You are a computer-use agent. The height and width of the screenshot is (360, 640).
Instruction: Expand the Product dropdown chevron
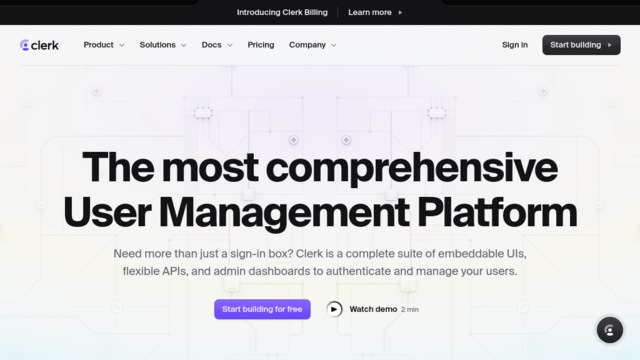(122, 45)
